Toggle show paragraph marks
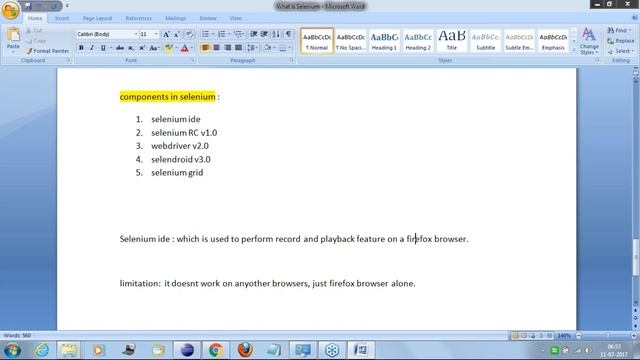 tap(288, 34)
